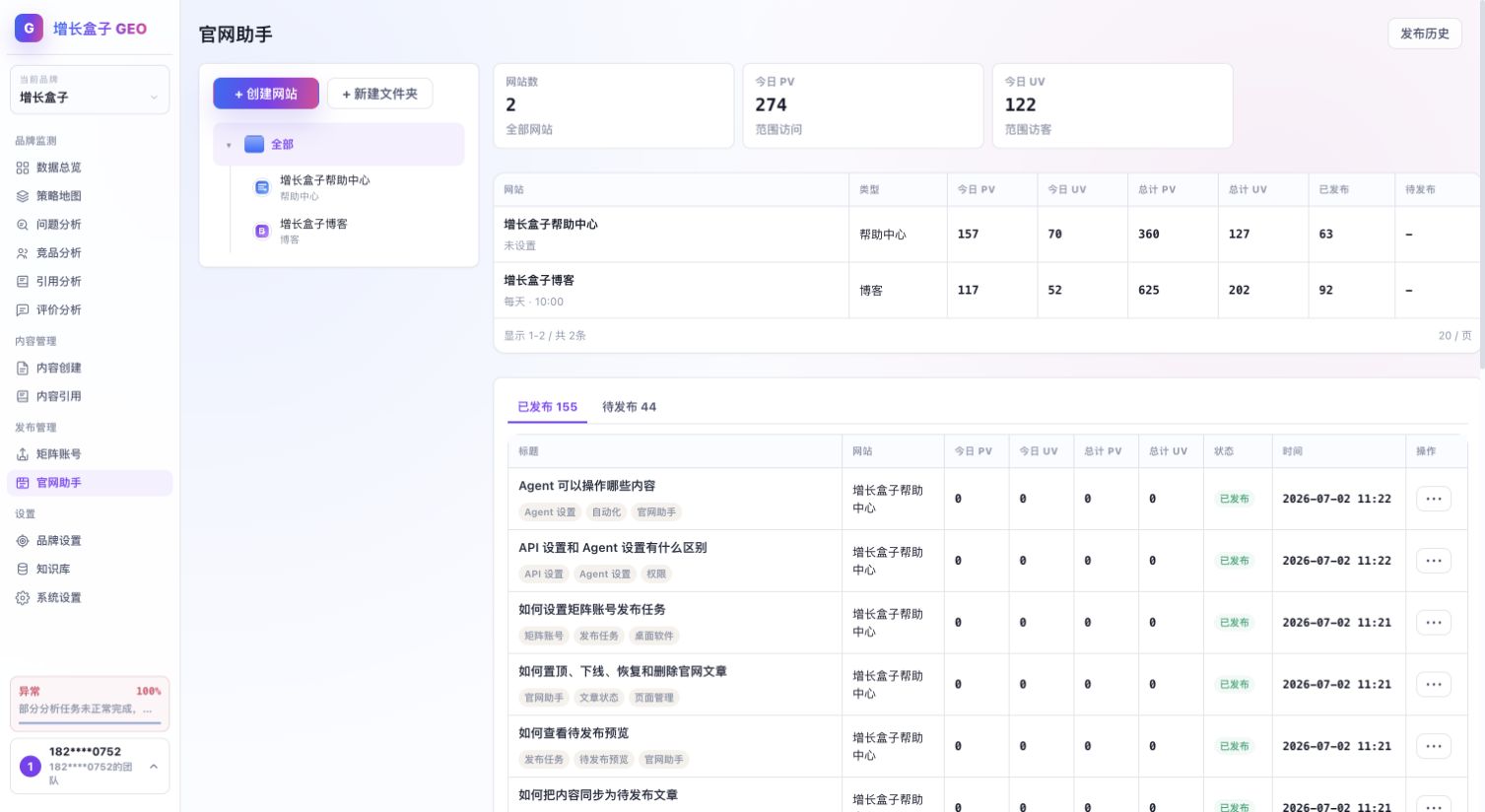The width and height of the screenshot is (1485, 812).
Task: Go to 矩阵账号 menu item
Action: tap(90, 454)
